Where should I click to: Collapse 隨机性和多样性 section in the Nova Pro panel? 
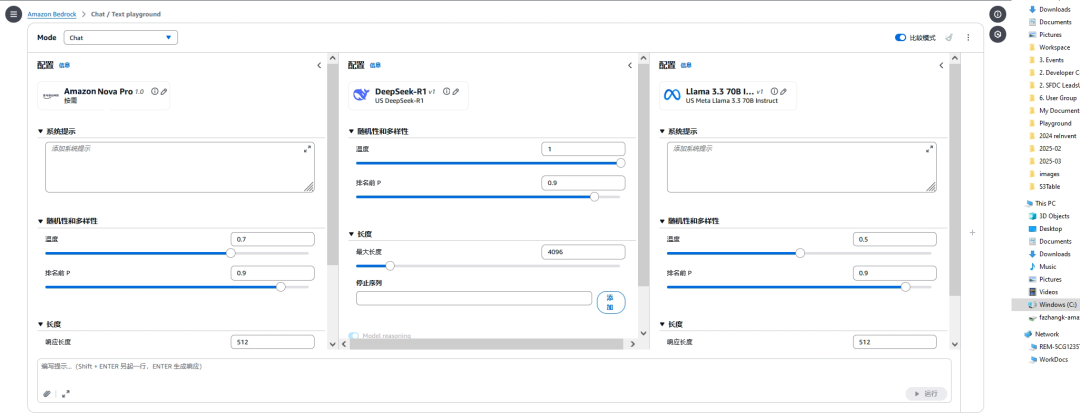(67, 221)
